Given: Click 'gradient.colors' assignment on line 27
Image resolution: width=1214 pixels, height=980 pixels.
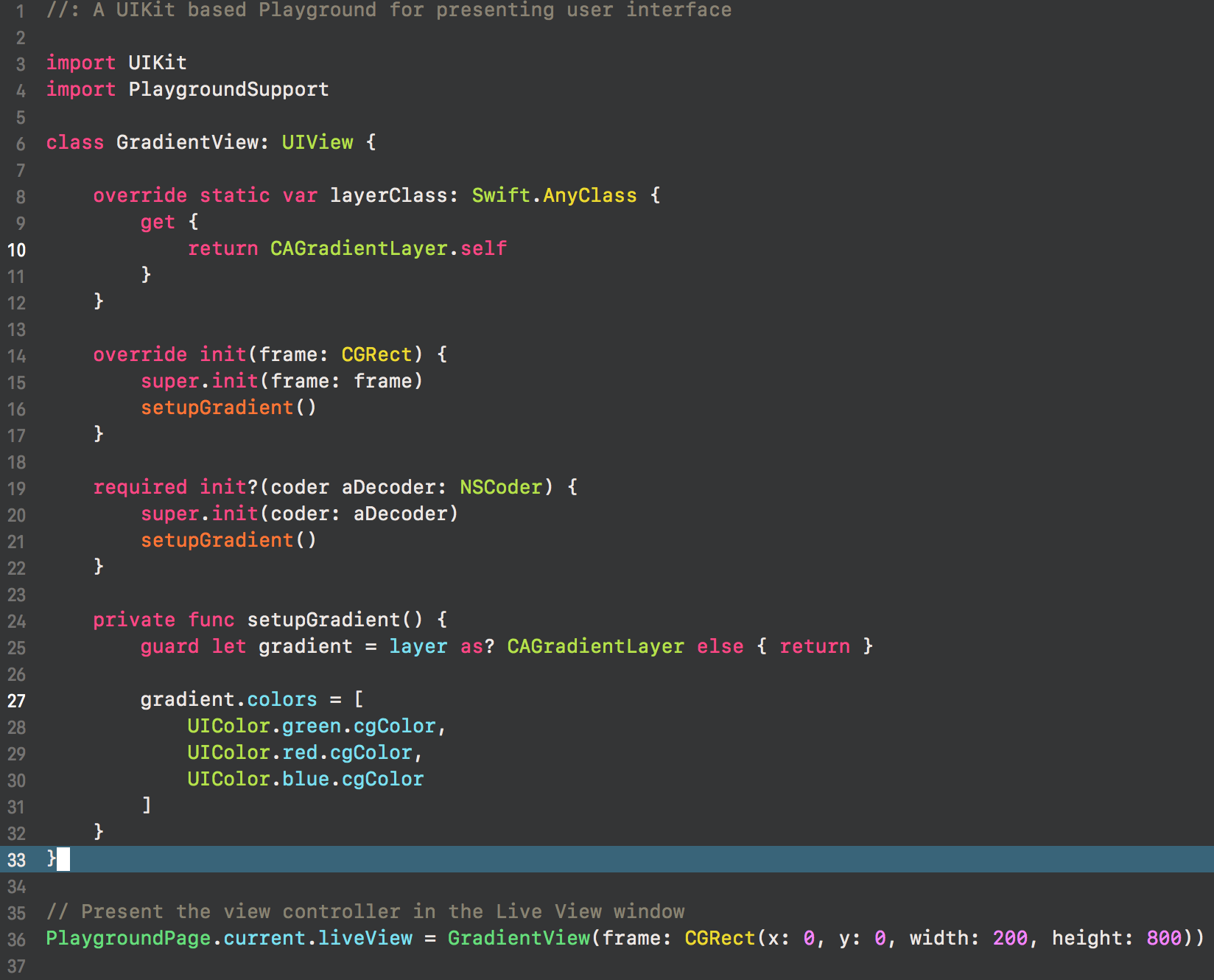Looking at the screenshot, I should (x=228, y=699).
